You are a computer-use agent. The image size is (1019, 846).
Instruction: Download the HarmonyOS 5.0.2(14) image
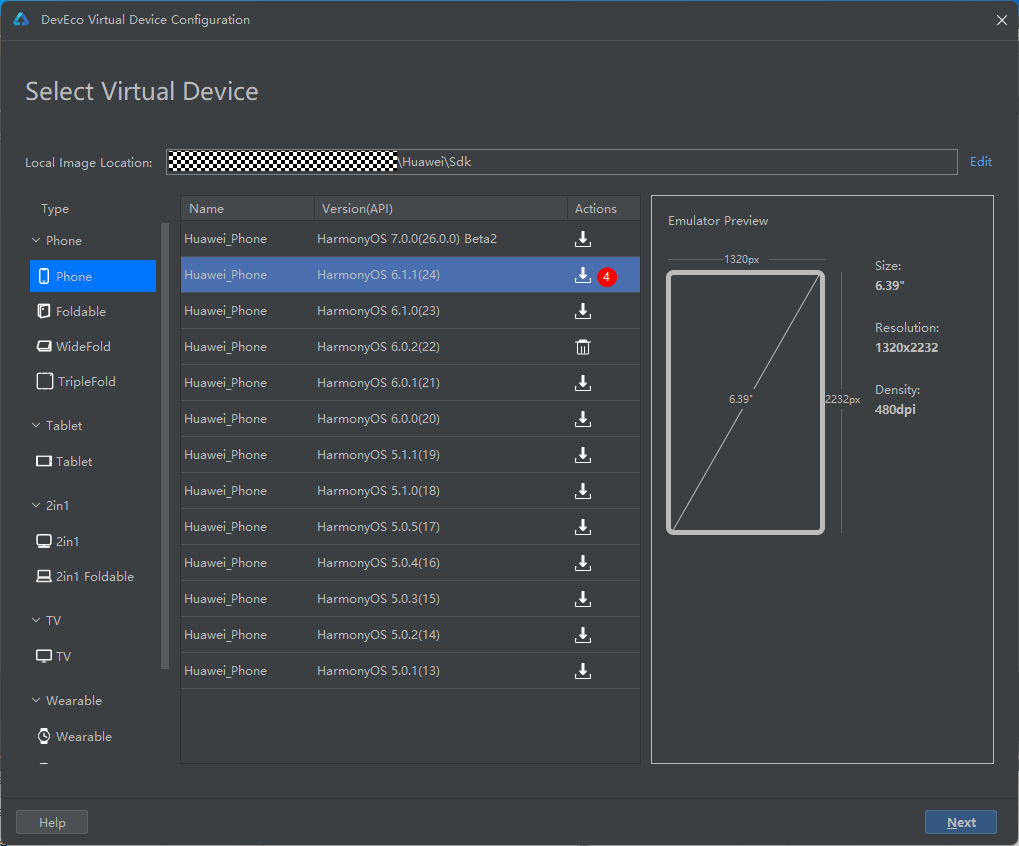tap(583, 635)
